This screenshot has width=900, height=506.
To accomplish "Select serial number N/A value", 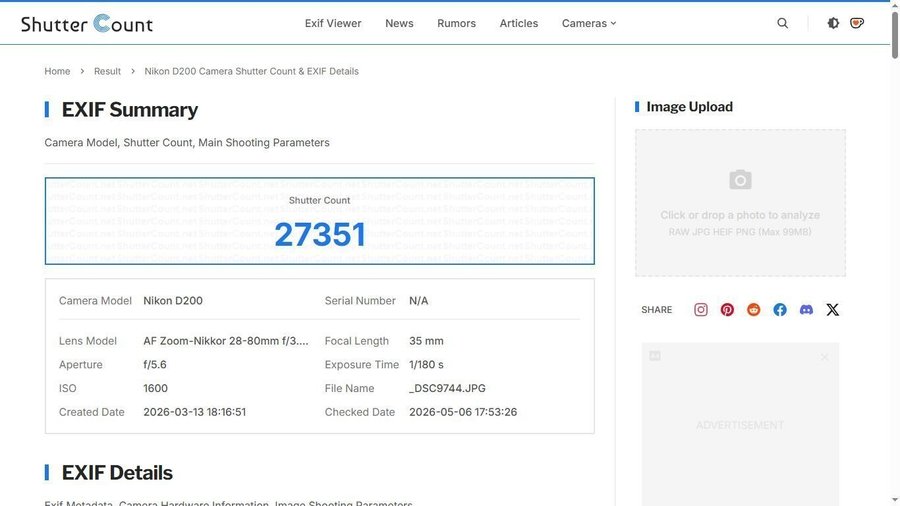I will pos(418,301).
